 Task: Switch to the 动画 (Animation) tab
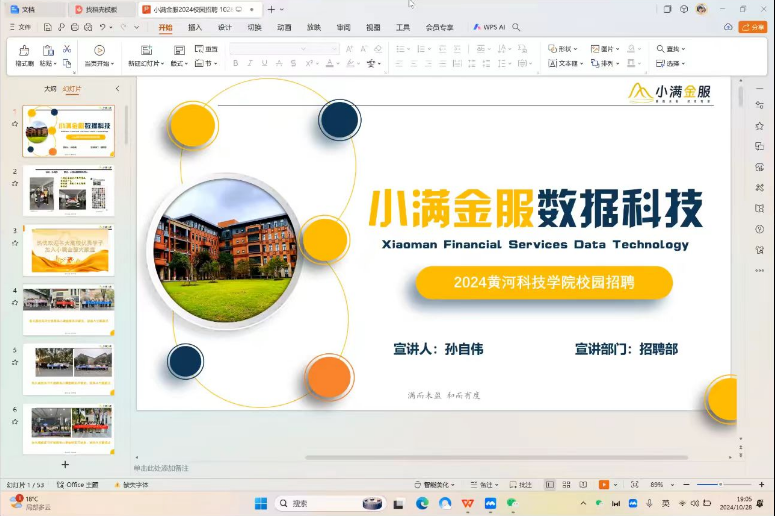284,27
